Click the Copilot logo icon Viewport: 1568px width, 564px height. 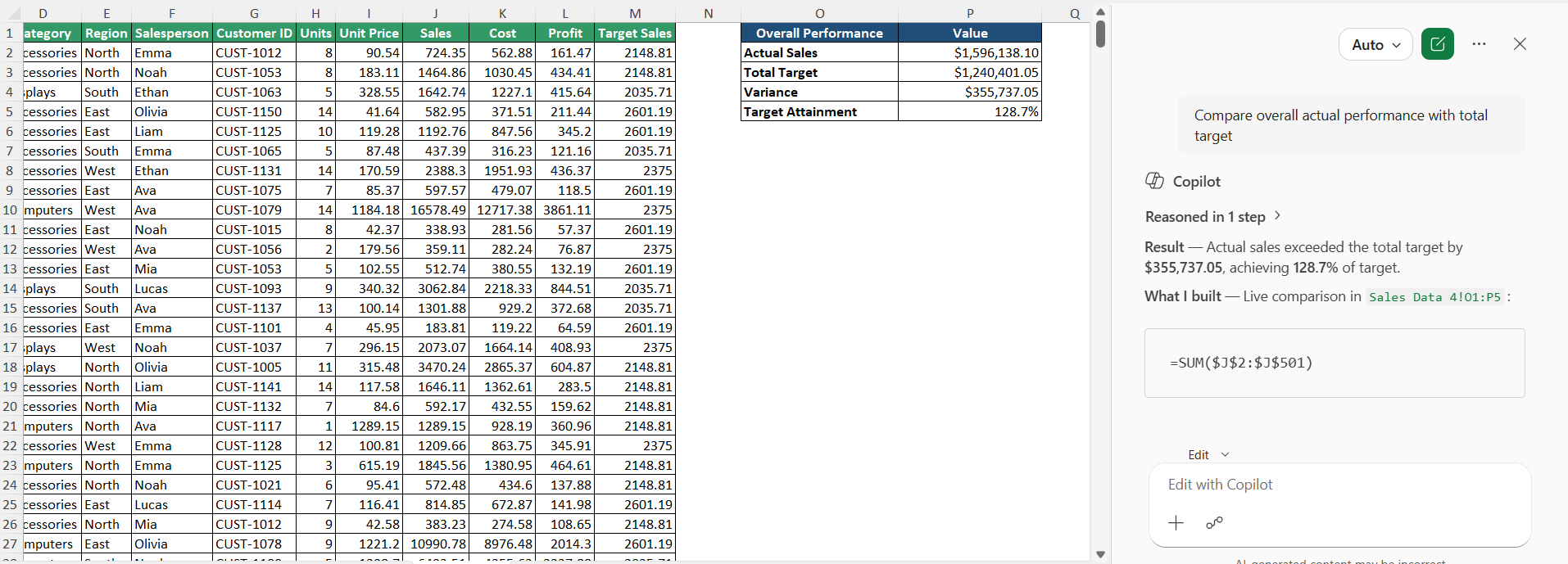[1154, 181]
